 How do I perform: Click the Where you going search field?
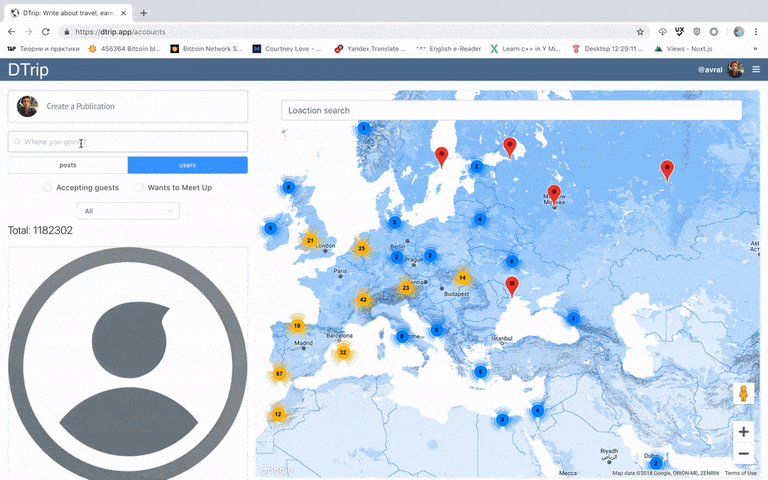click(x=128, y=142)
